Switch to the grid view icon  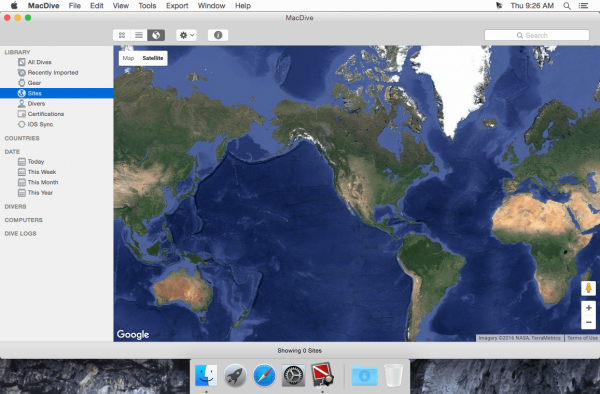[122, 35]
